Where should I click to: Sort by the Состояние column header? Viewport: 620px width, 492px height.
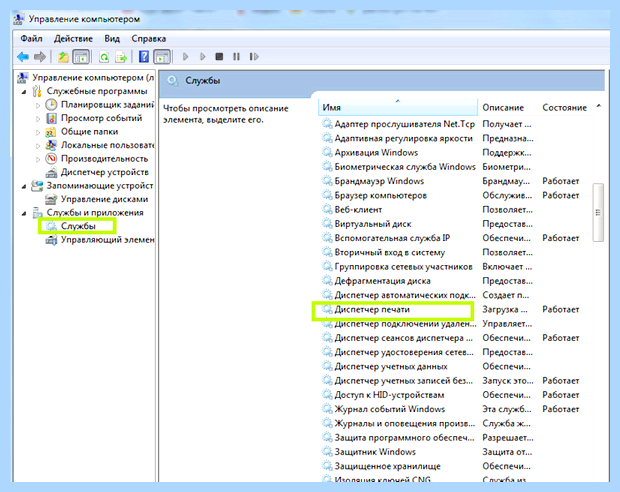(565, 107)
